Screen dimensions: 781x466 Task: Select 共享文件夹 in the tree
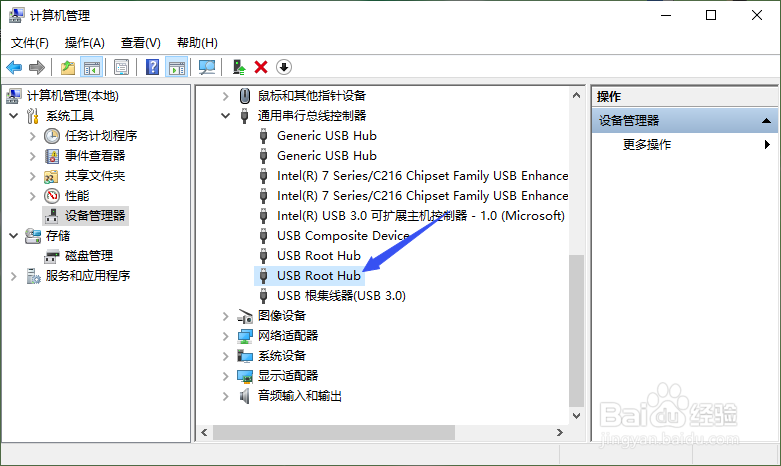[95, 176]
